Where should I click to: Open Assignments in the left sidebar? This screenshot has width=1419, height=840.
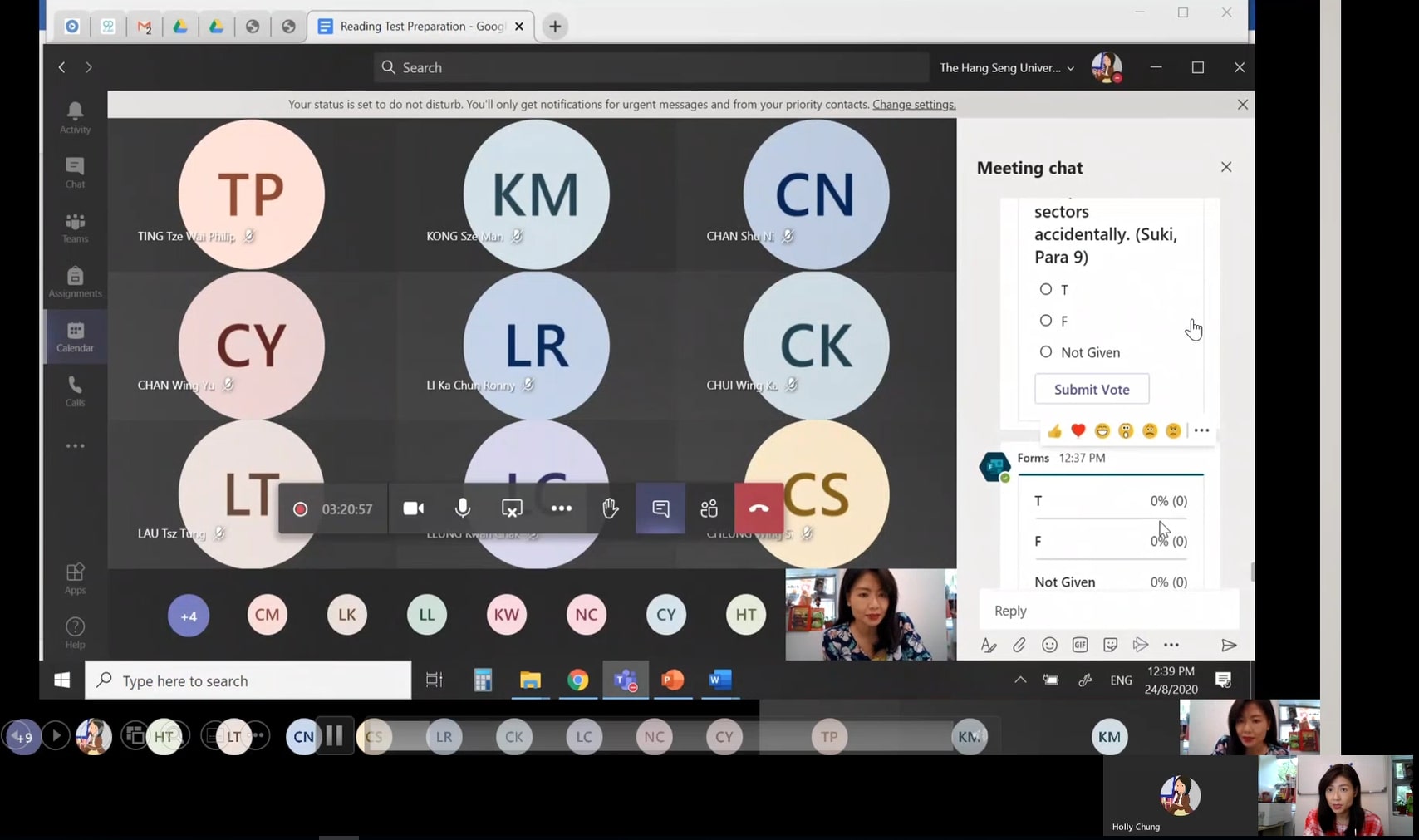pos(75,282)
